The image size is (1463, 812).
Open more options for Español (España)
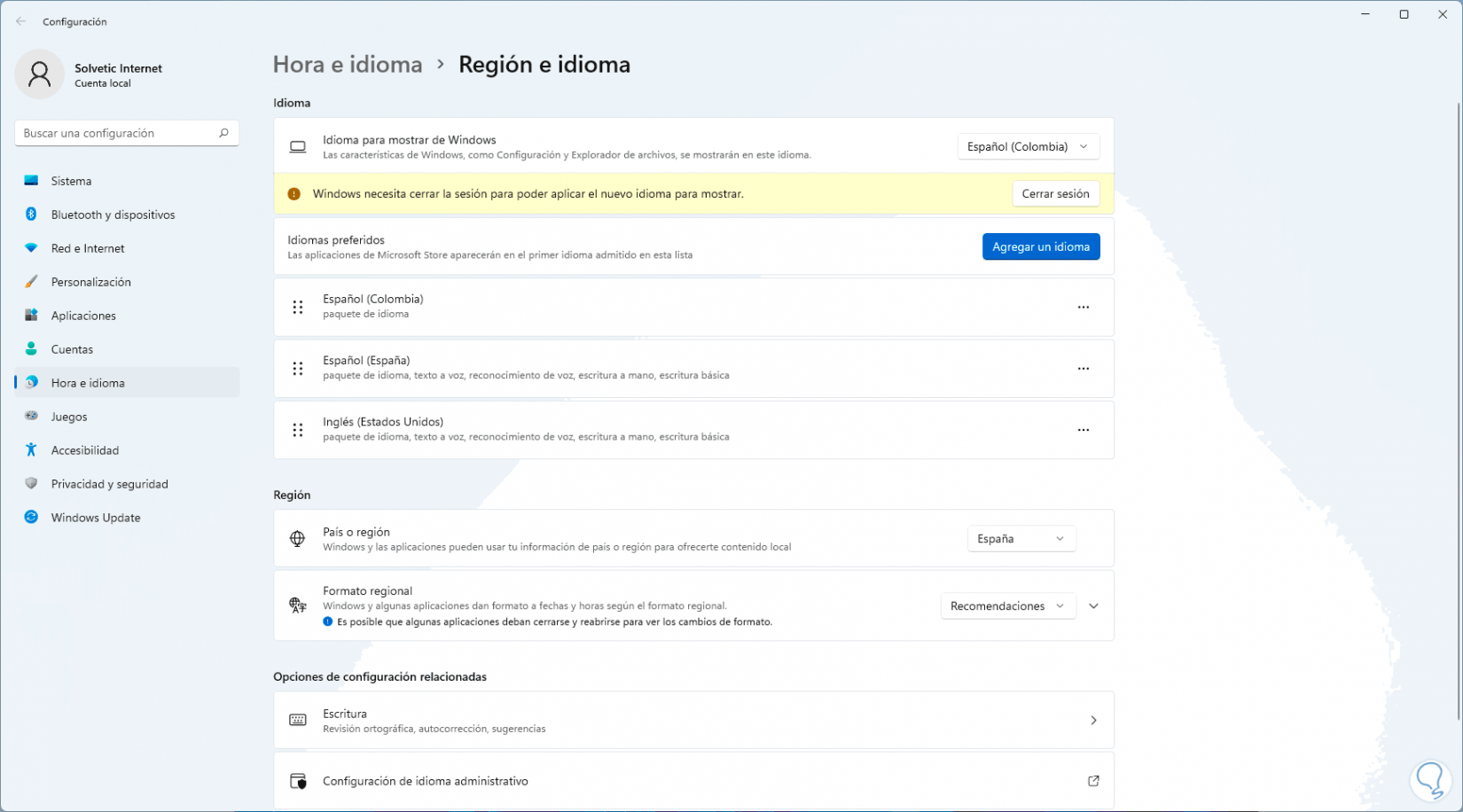1084,368
